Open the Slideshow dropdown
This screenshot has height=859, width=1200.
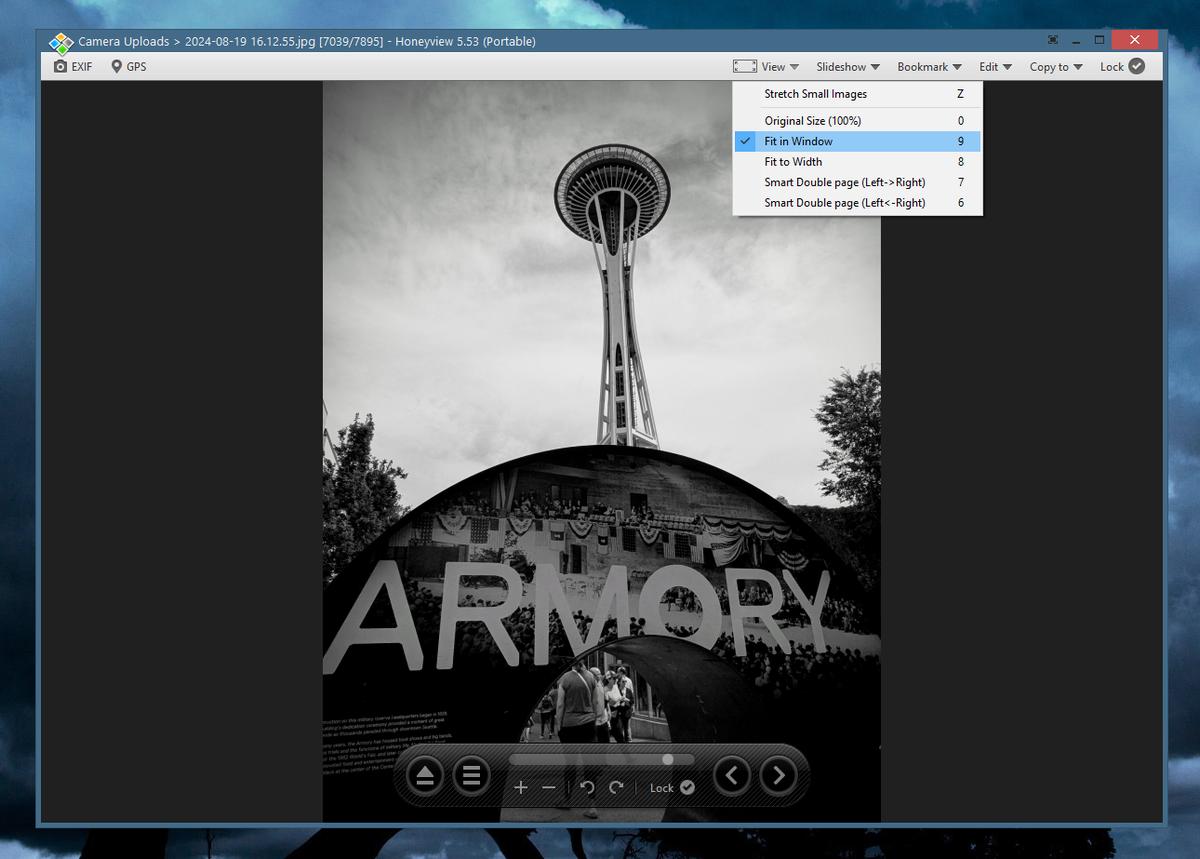[848, 67]
